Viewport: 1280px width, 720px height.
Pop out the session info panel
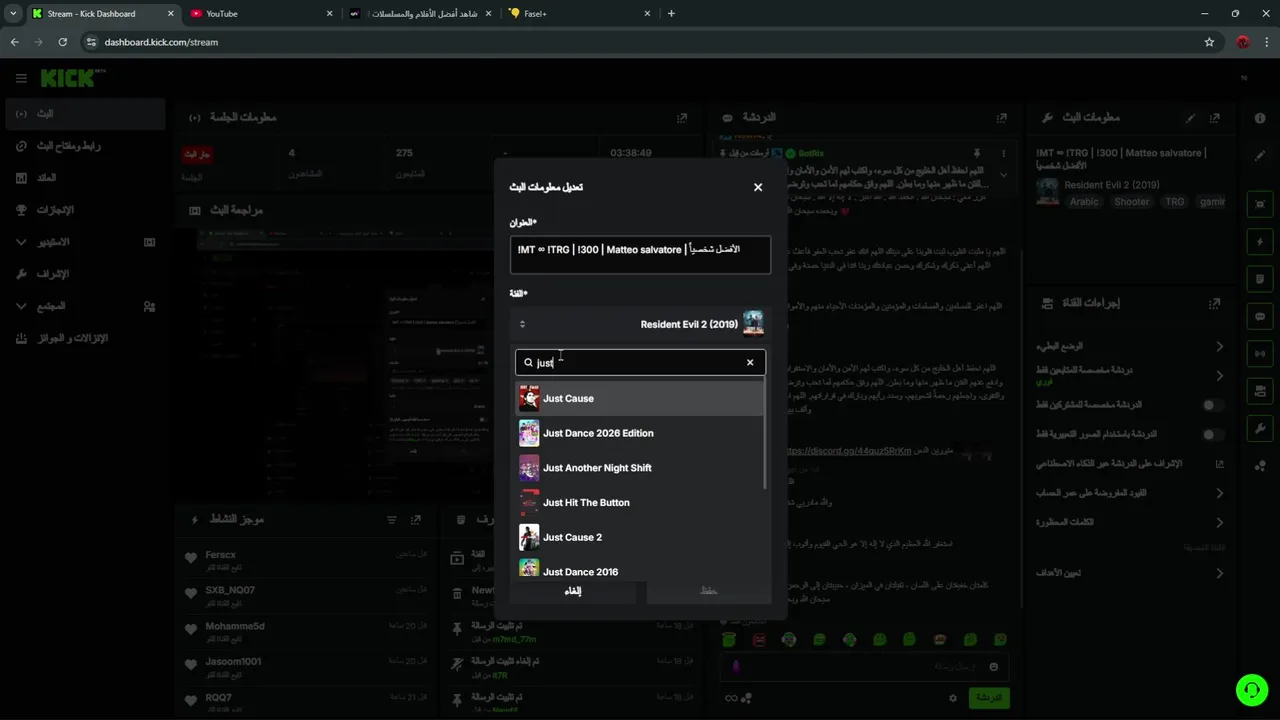pyautogui.click(x=682, y=118)
